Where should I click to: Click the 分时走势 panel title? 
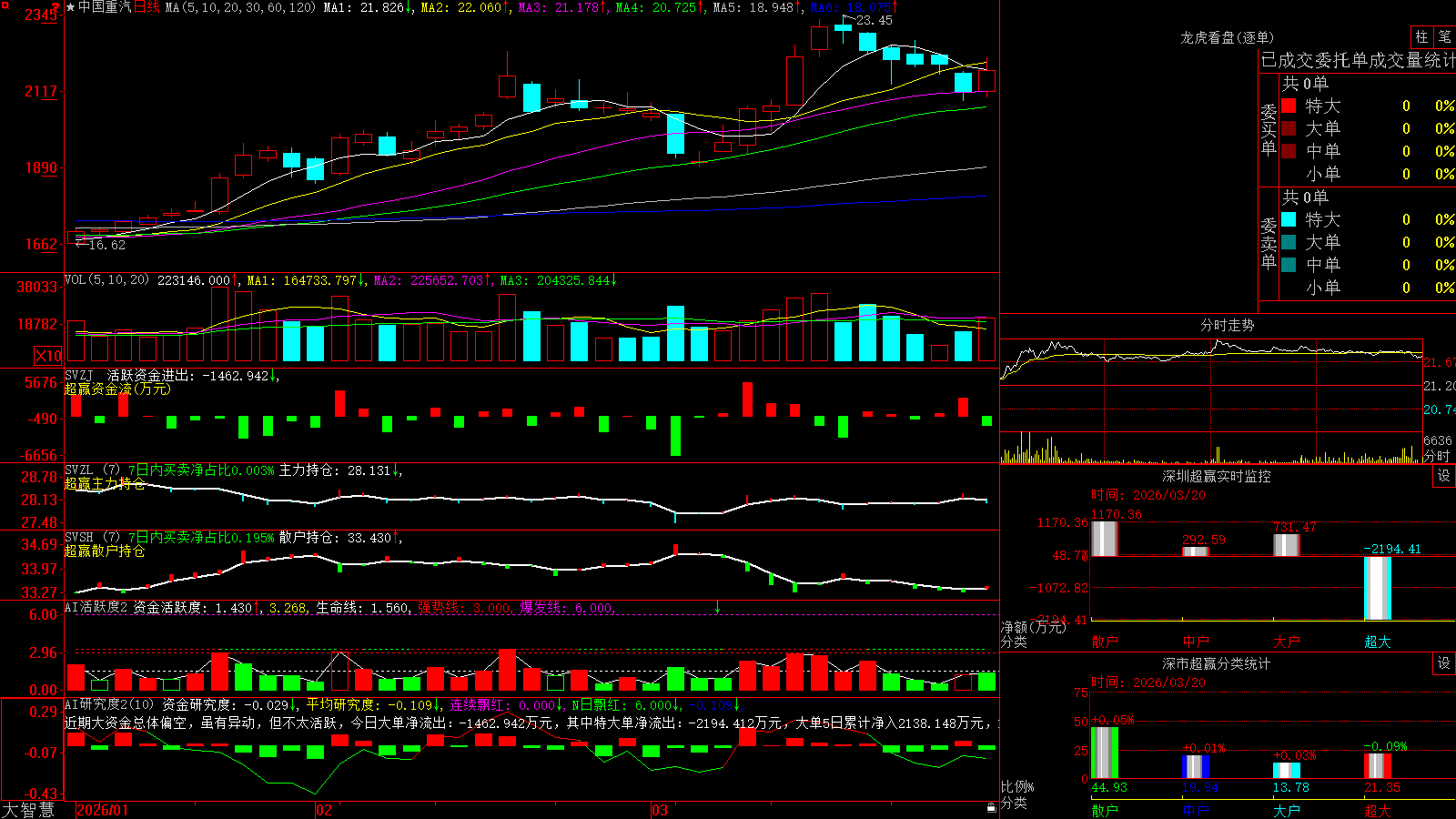(1228, 325)
